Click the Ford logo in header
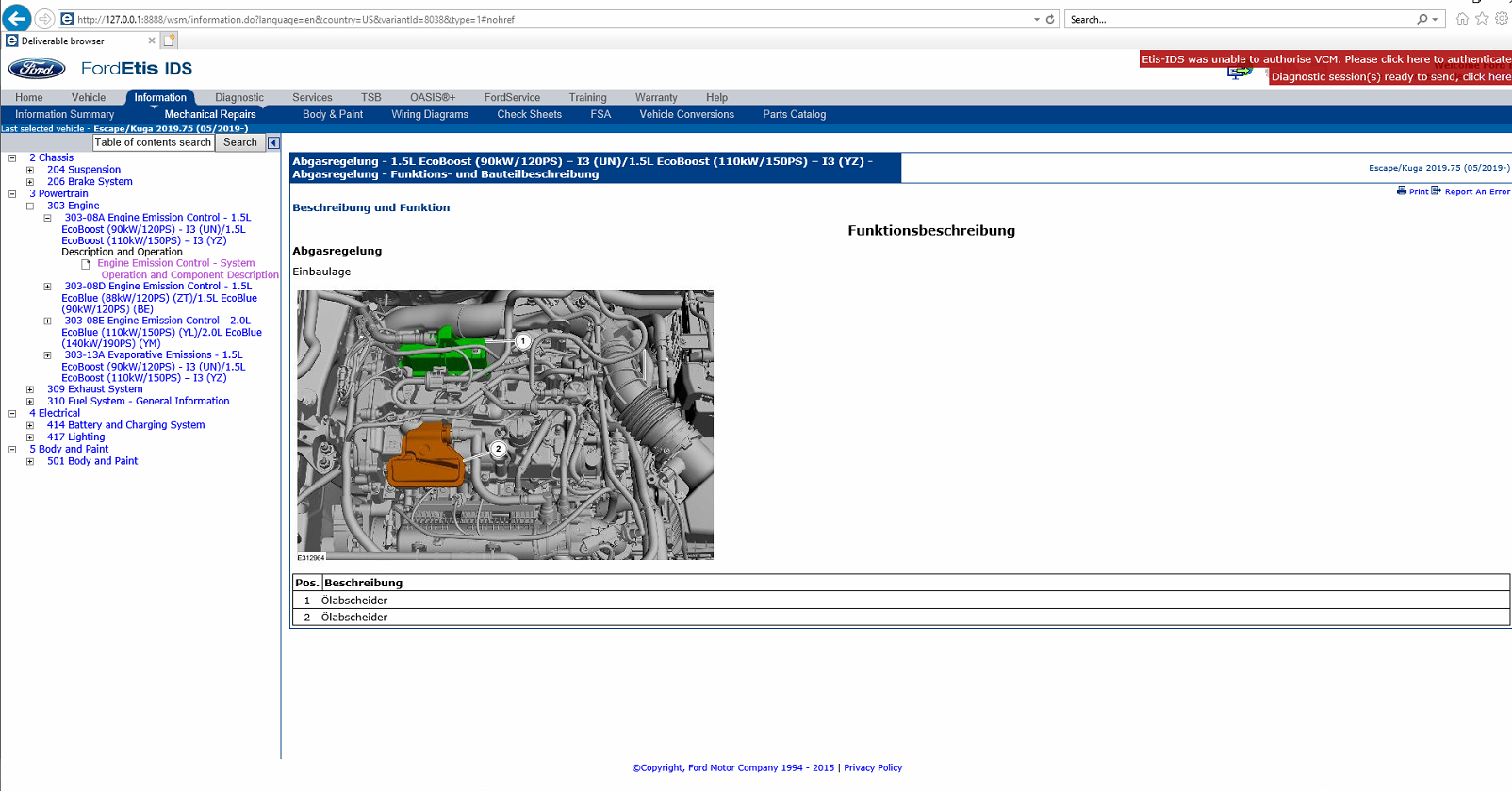 point(37,69)
